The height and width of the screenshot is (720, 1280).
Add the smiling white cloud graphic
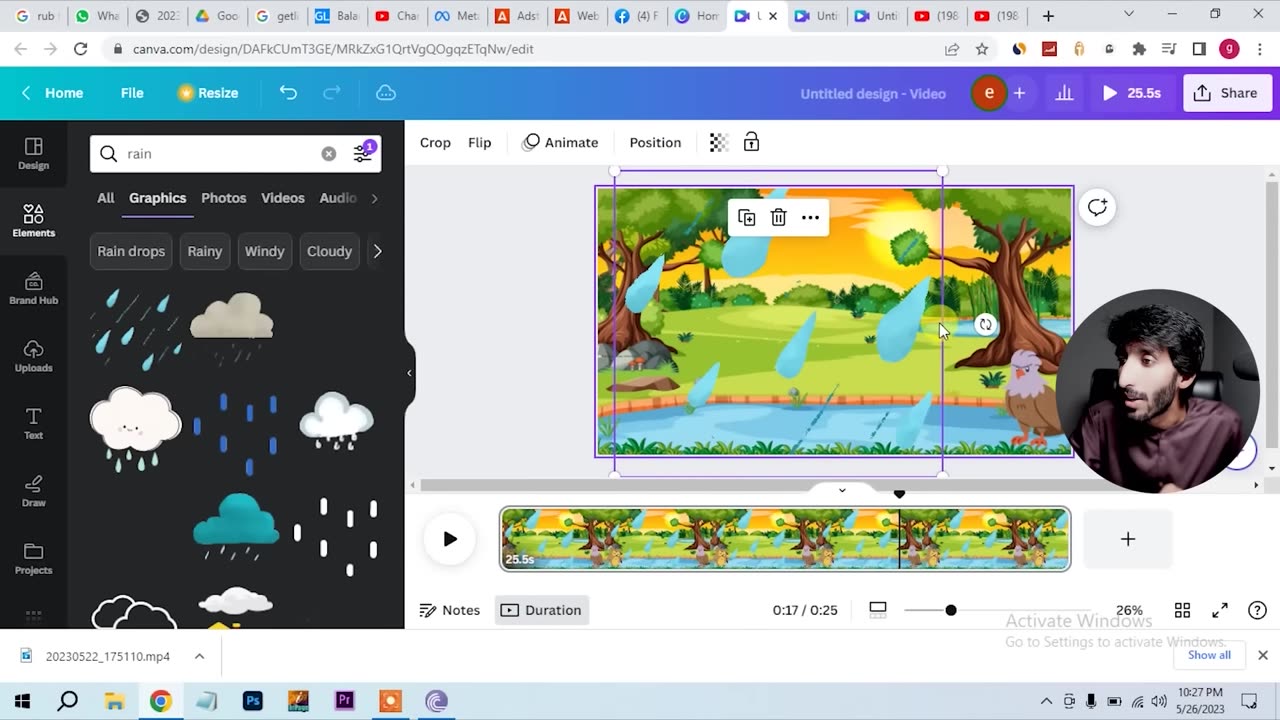pos(135,428)
